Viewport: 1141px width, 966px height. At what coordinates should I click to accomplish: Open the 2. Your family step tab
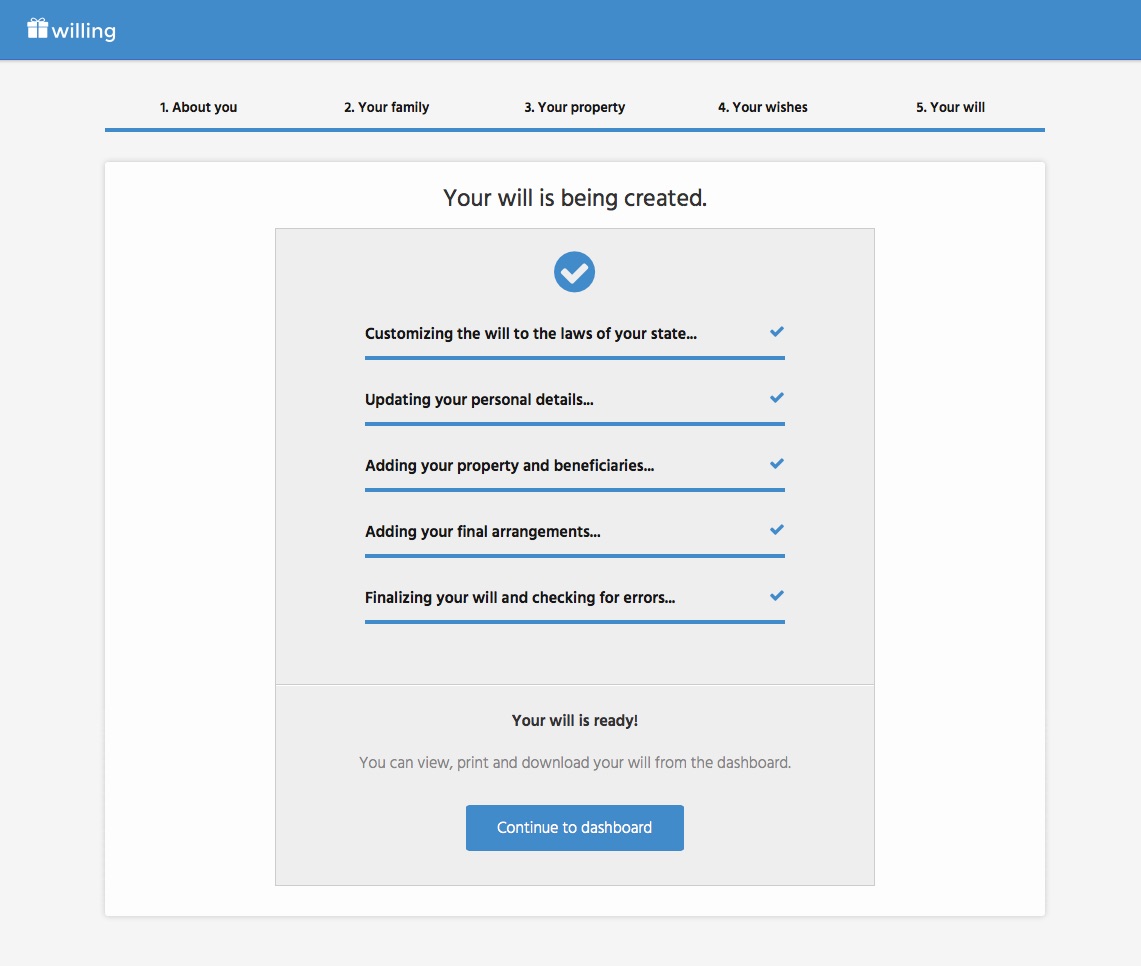pos(386,107)
